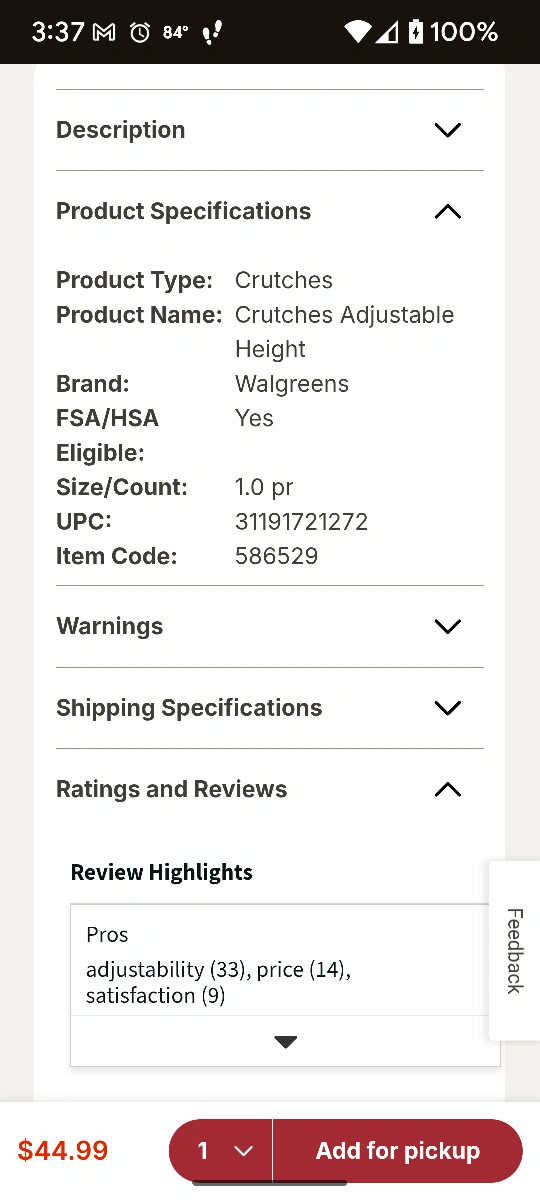
Task: Tap the alarm clock status icon
Action: tap(140, 32)
